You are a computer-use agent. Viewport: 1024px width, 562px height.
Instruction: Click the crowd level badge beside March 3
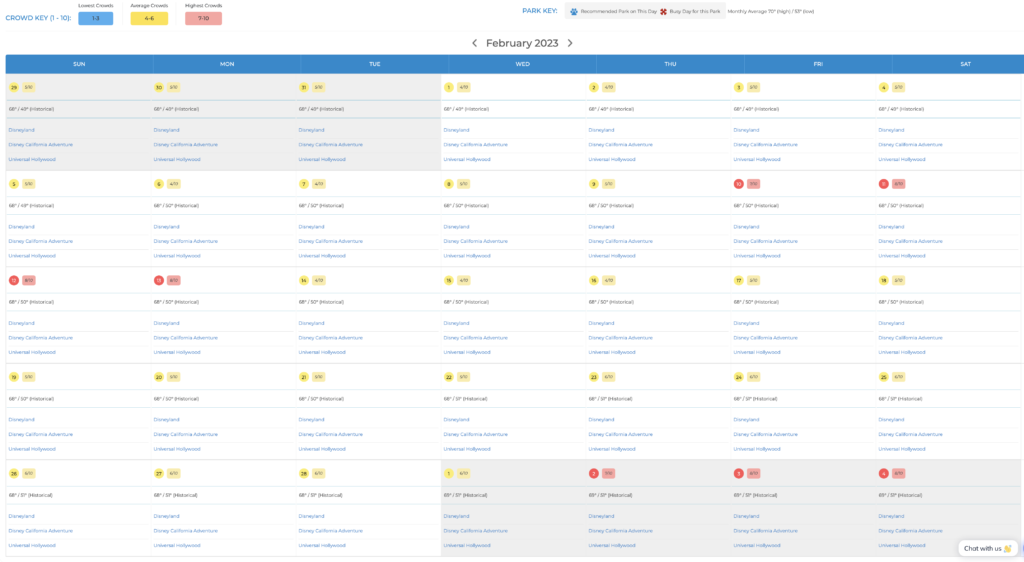click(x=754, y=474)
